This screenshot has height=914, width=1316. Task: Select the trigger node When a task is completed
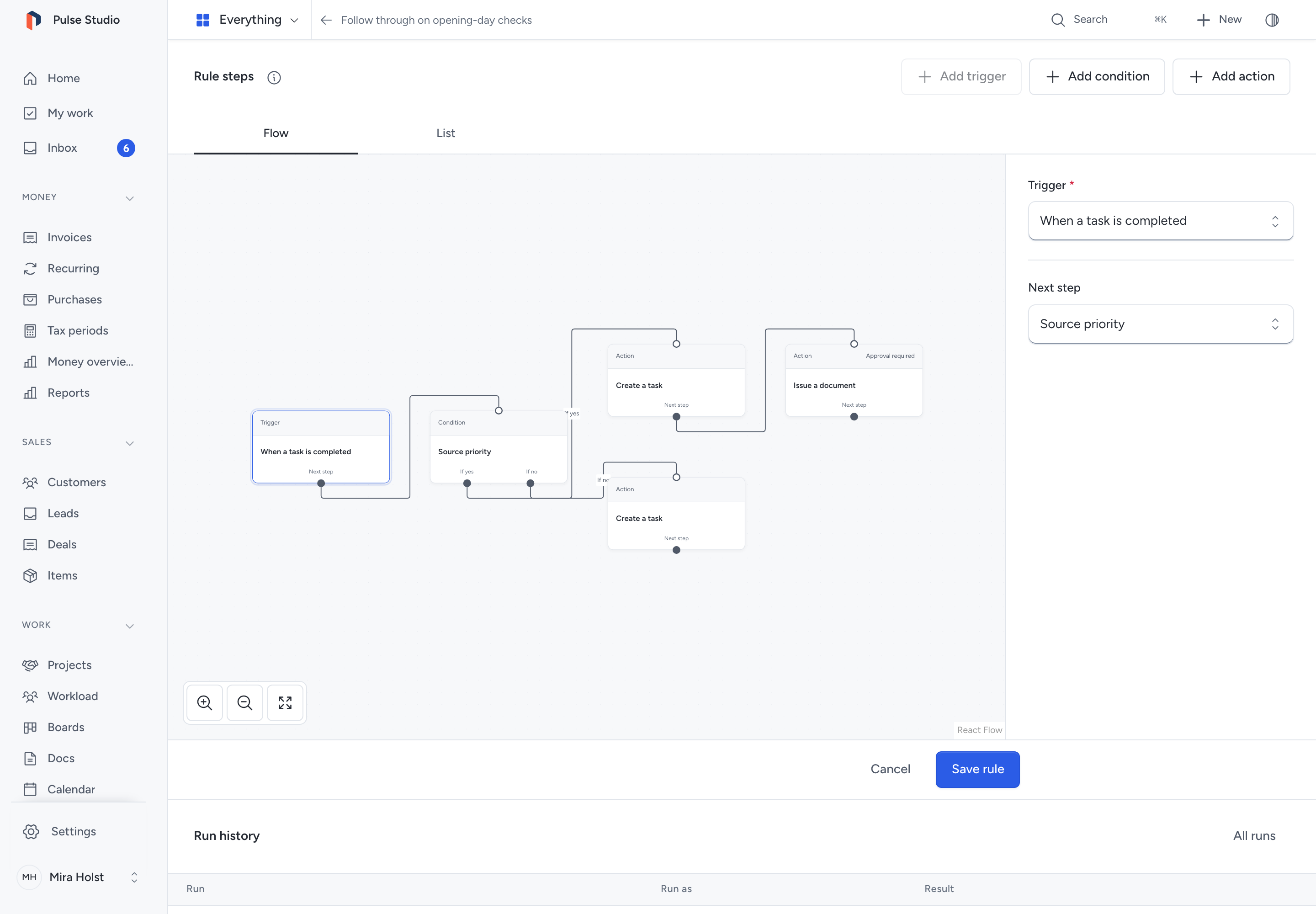coord(321,447)
